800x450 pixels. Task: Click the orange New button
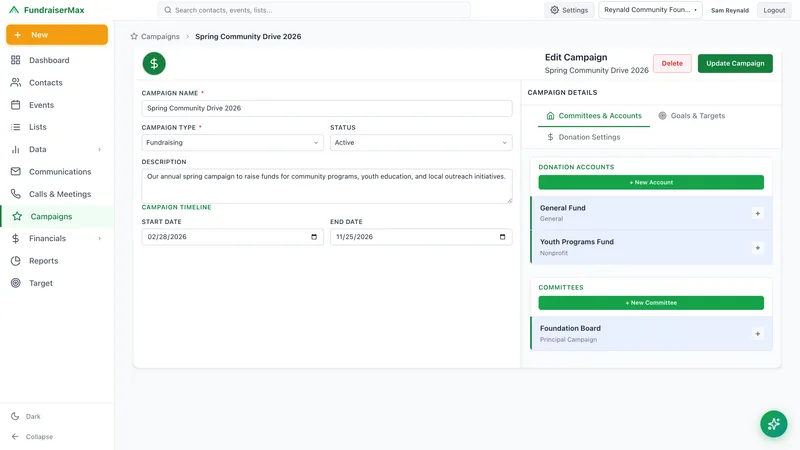coord(57,35)
